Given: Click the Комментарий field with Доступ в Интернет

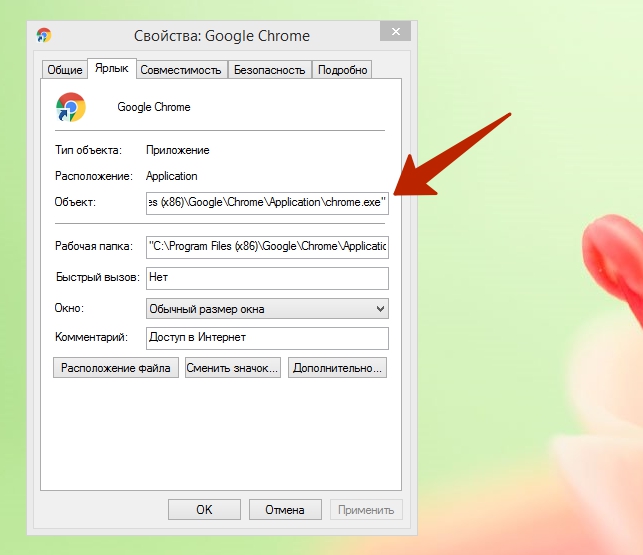Looking at the screenshot, I should [x=267, y=338].
